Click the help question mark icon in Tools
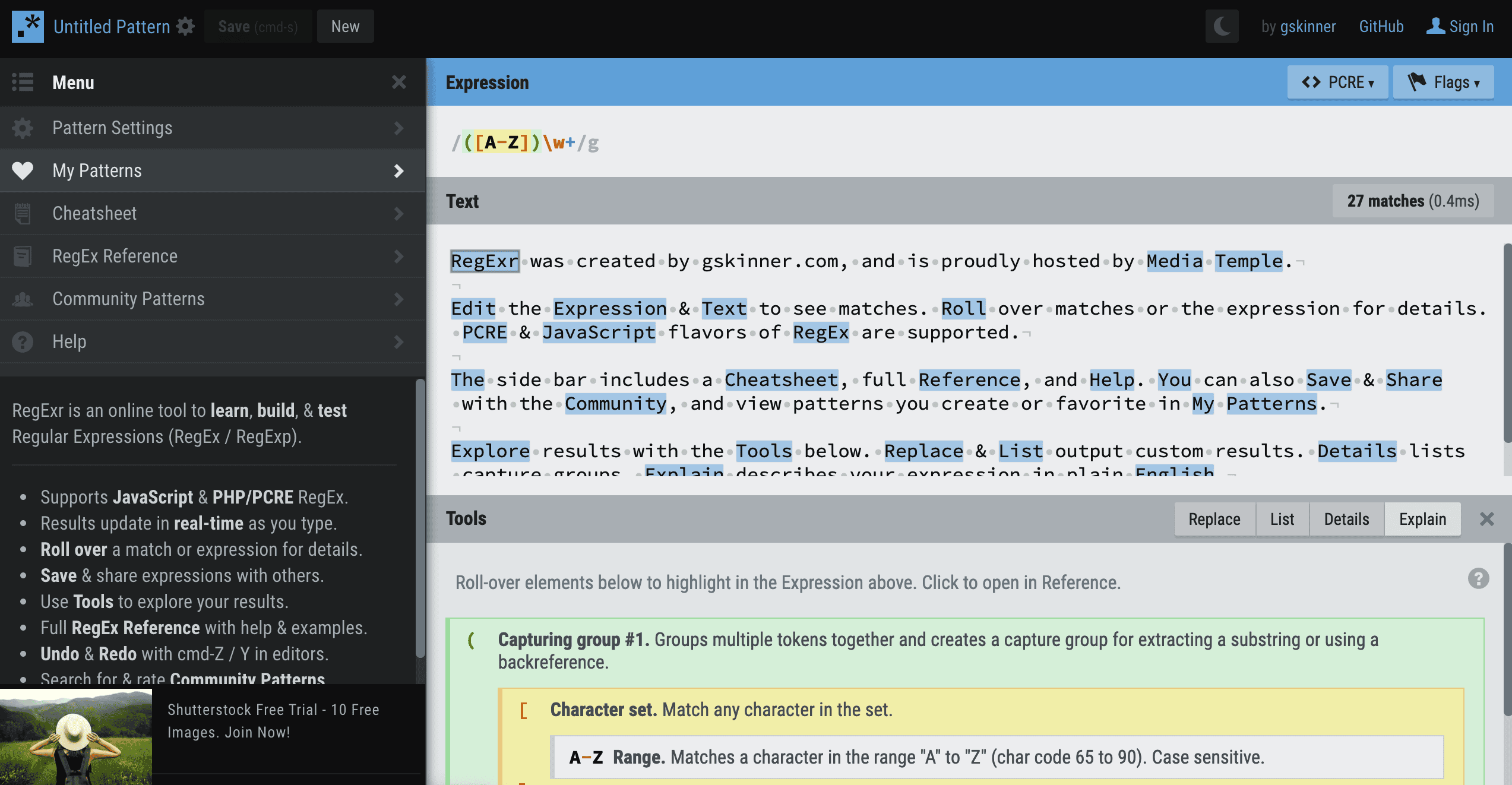 pyautogui.click(x=1478, y=578)
